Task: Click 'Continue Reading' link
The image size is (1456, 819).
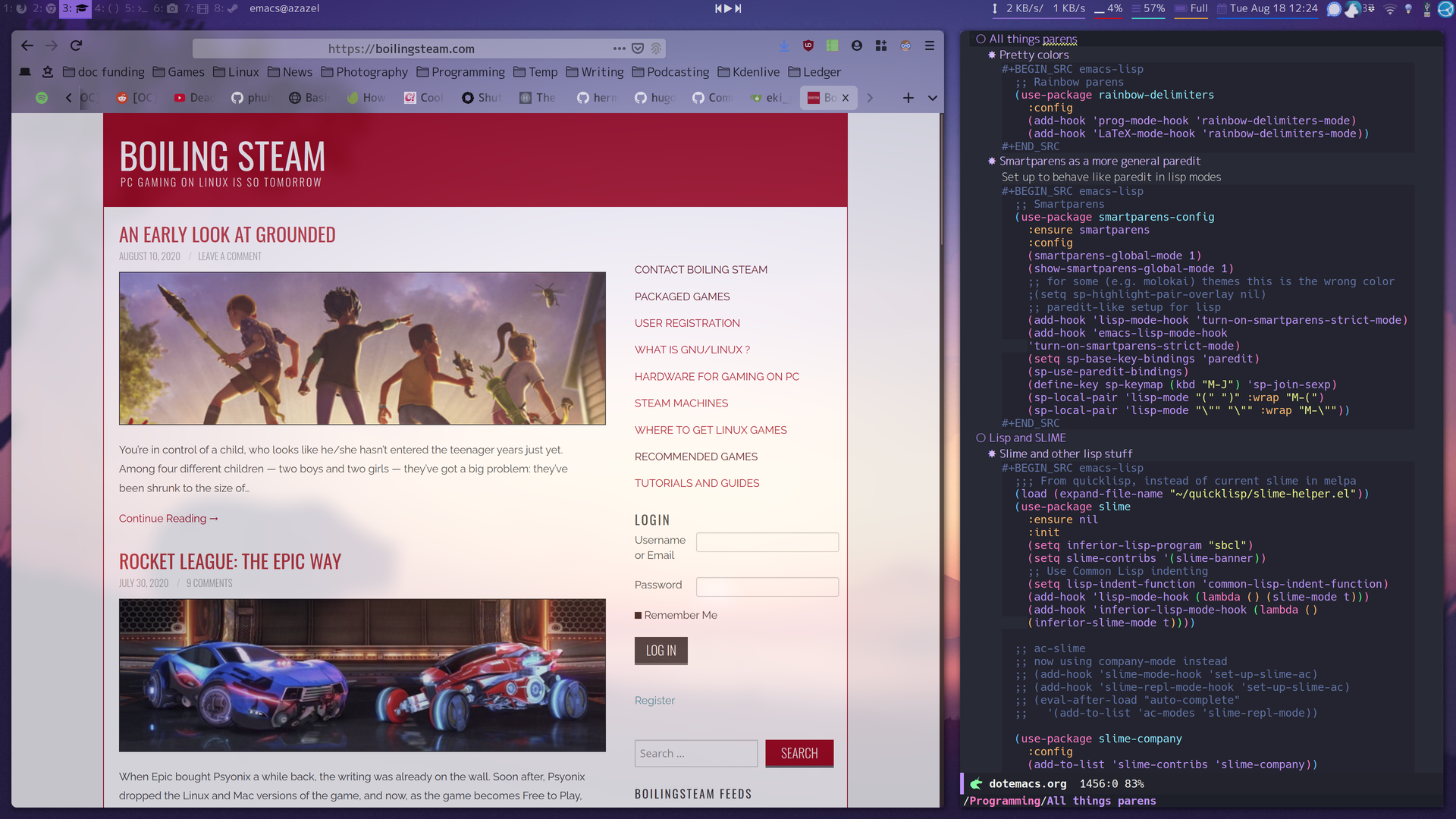Action: click(168, 519)
